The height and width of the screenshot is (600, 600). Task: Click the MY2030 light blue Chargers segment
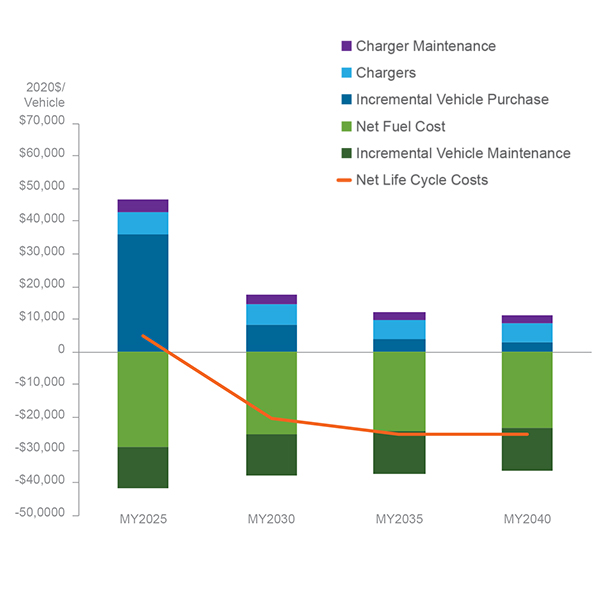(271, 314)
